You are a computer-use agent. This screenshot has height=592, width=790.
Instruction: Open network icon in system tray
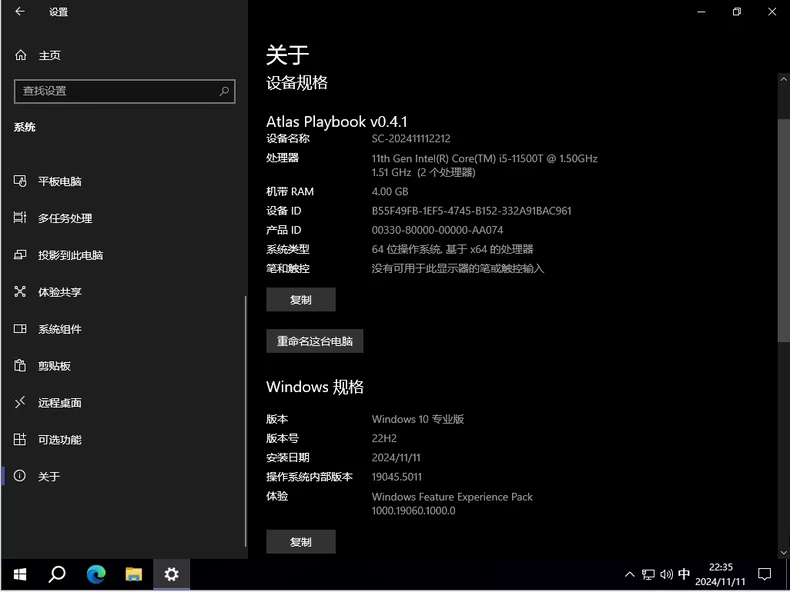click(x=648, y=574)
